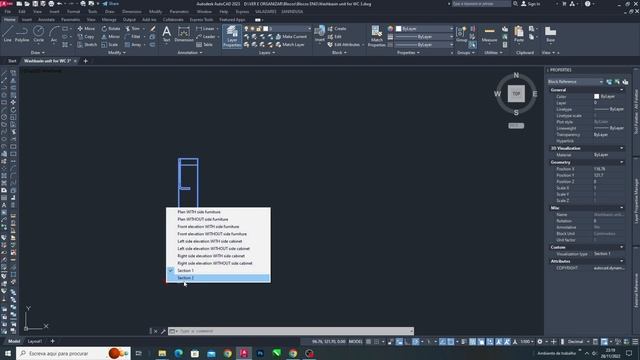Click the Fillet tool
Screen dimensions: 640x360
coord(133,37)
